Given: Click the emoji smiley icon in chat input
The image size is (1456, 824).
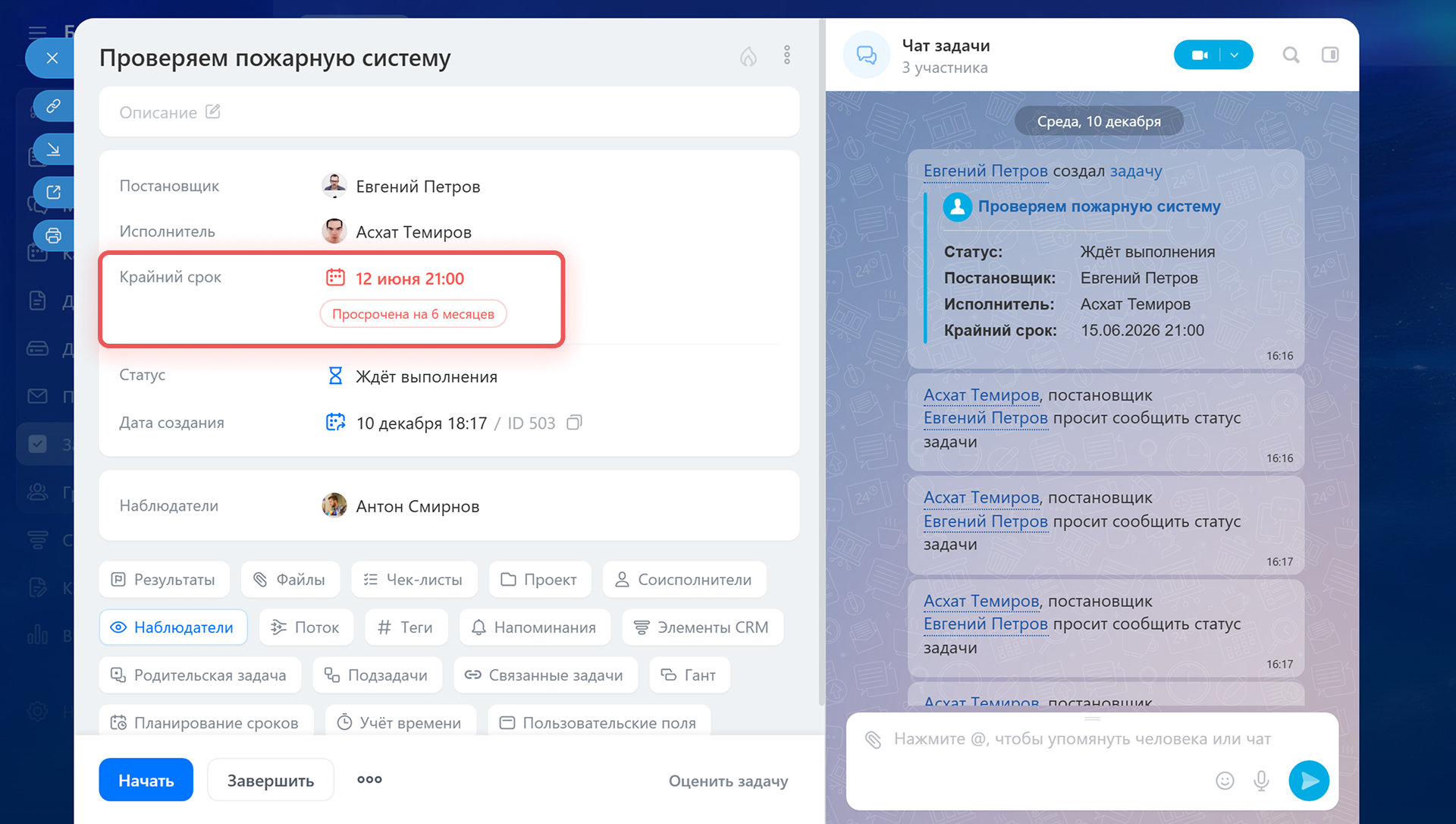Looking at the screenshot, I should pos(1225,781).
